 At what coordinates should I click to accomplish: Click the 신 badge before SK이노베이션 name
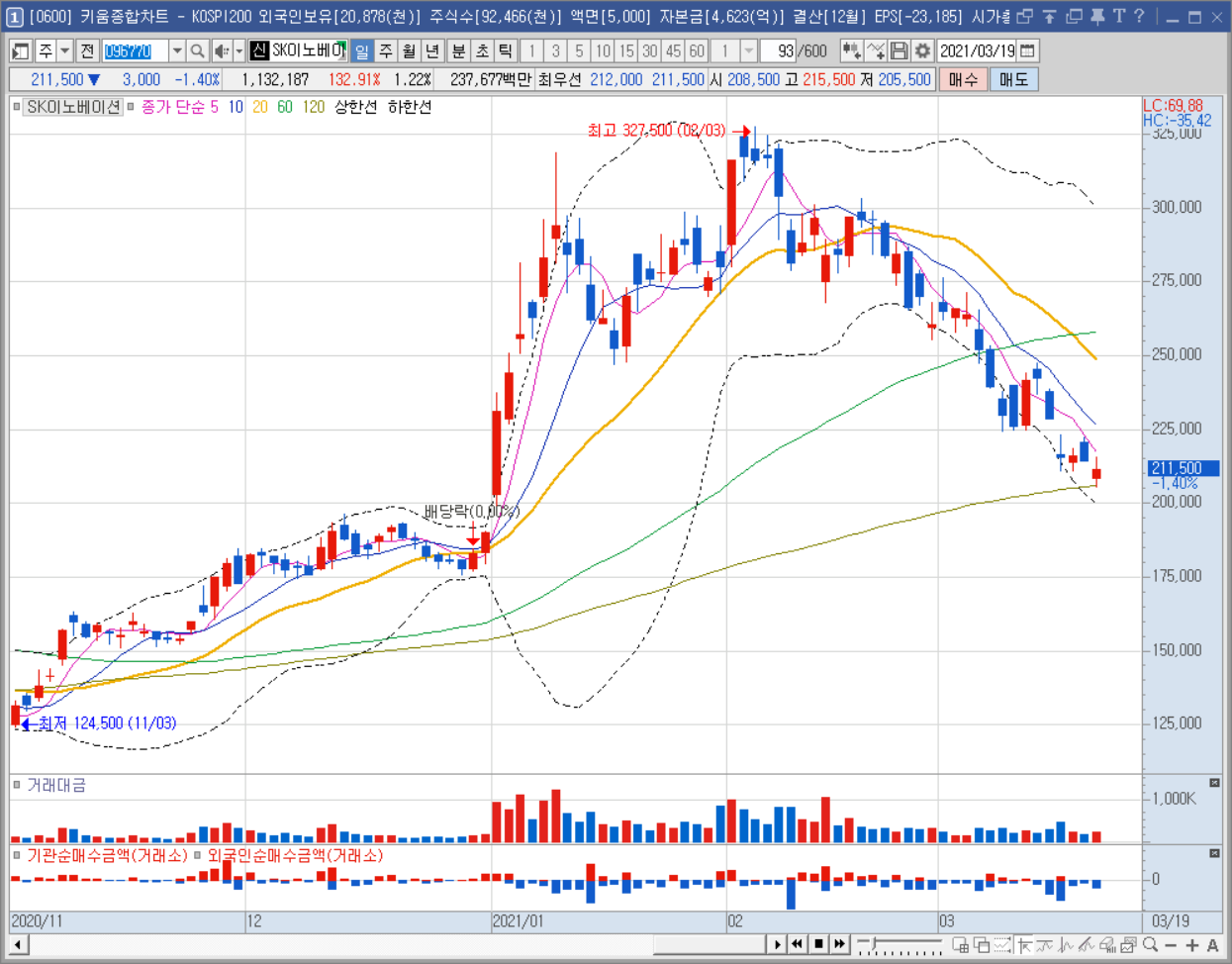(259, 50)
